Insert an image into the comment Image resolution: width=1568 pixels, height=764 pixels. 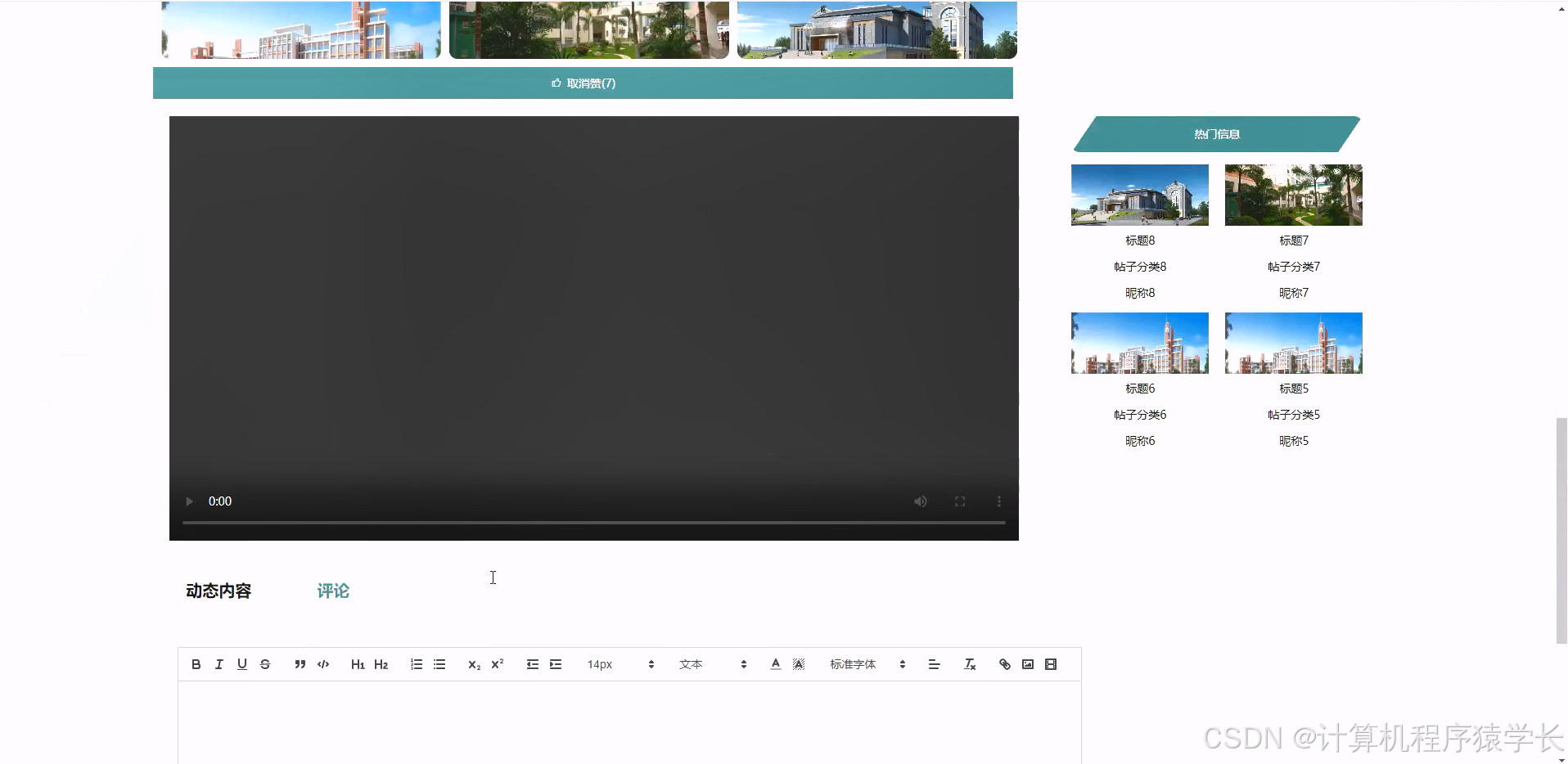click(1028, 664)
